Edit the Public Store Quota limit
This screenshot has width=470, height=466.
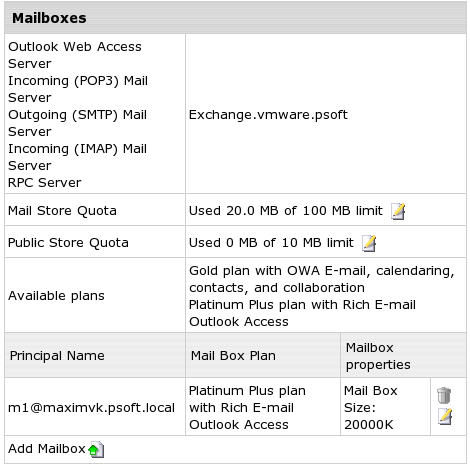tap(369, 243)
